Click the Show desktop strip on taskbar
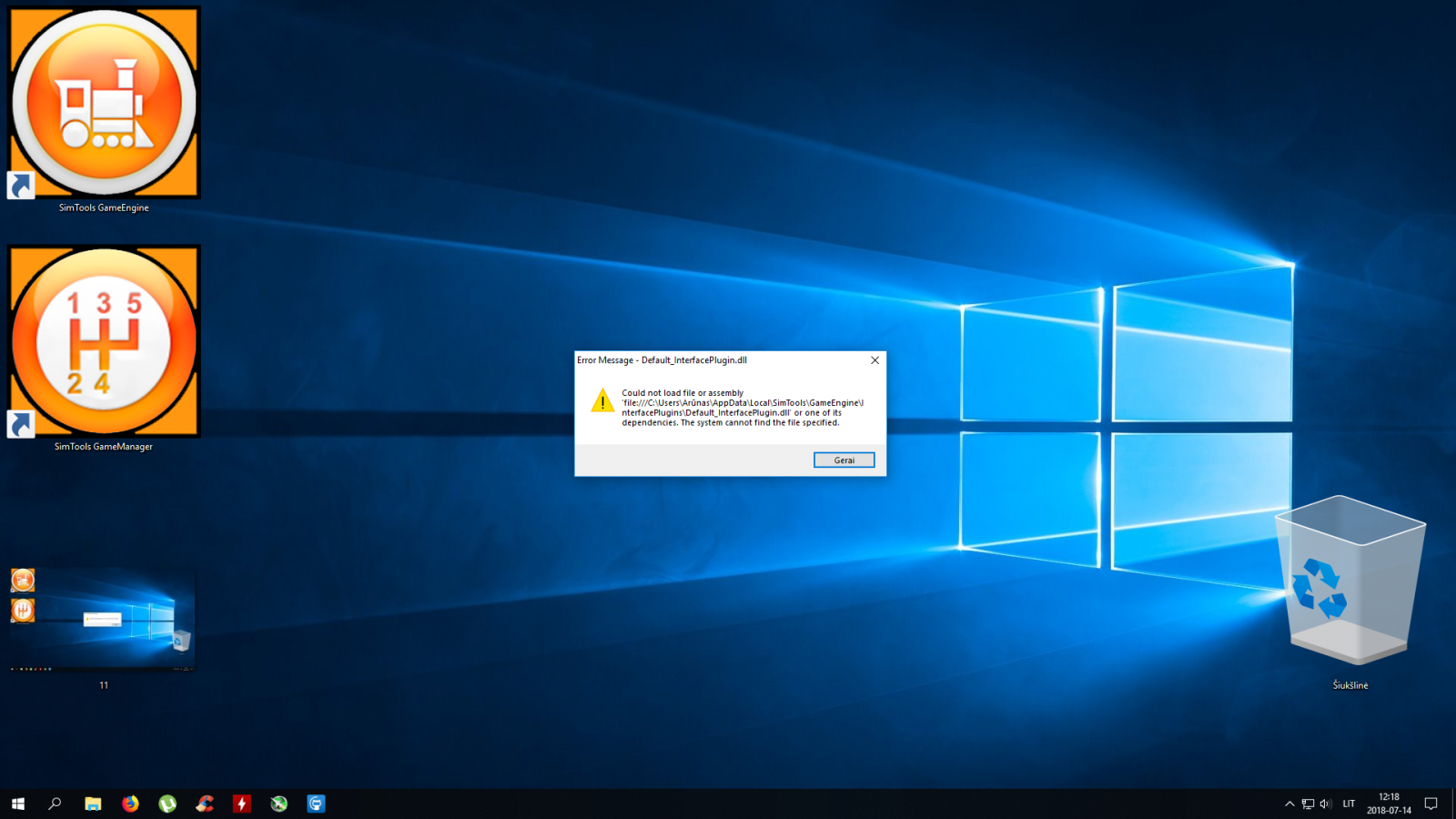The width and height of the screenshot is (1456, 819). coord(1453,804)
